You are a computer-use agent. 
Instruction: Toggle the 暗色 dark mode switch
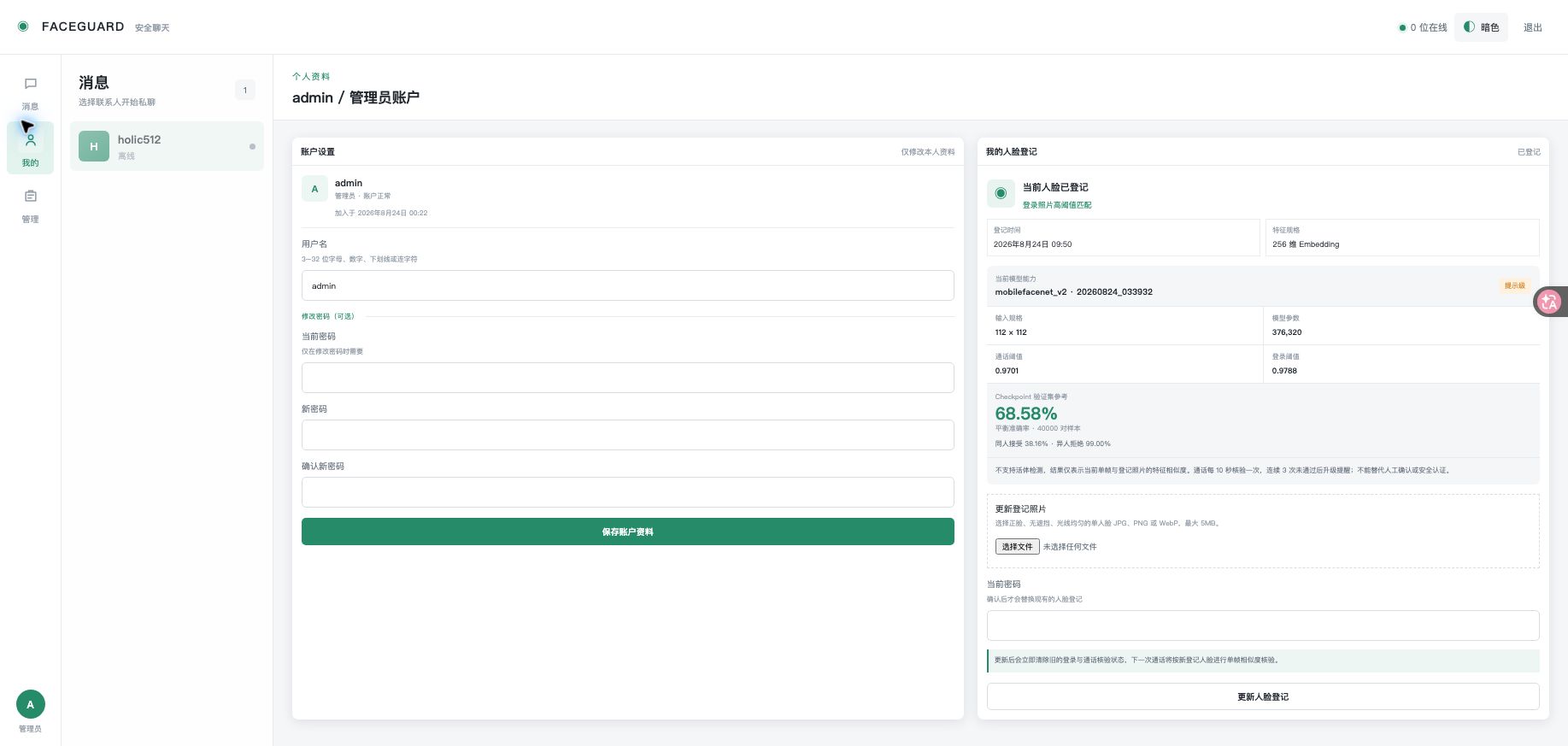tap(1481, 27)
